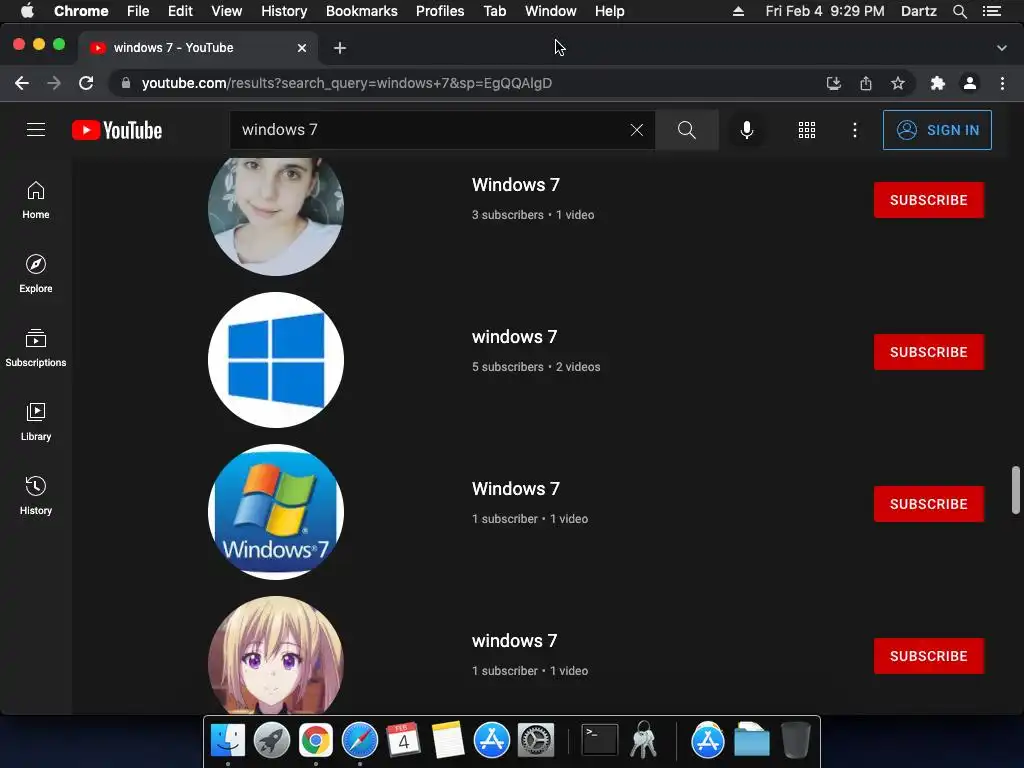Open Library in the sidebar

pyautogui.click(x=36, y=422)
